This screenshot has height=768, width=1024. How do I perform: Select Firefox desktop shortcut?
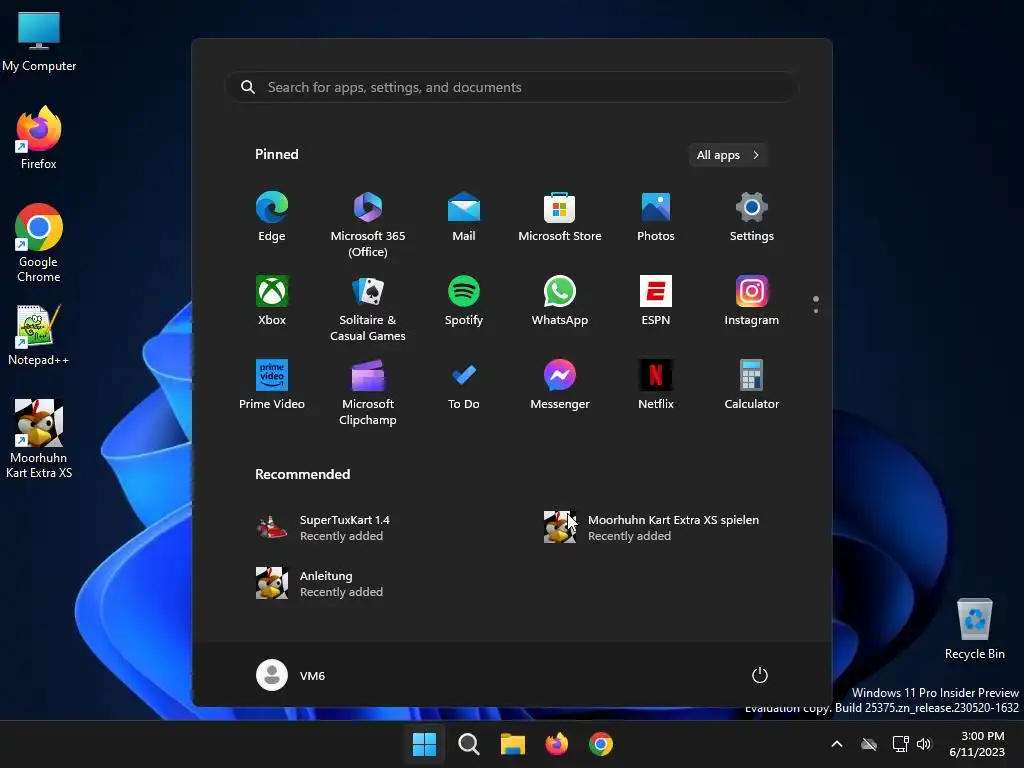[x=39, y=138]
